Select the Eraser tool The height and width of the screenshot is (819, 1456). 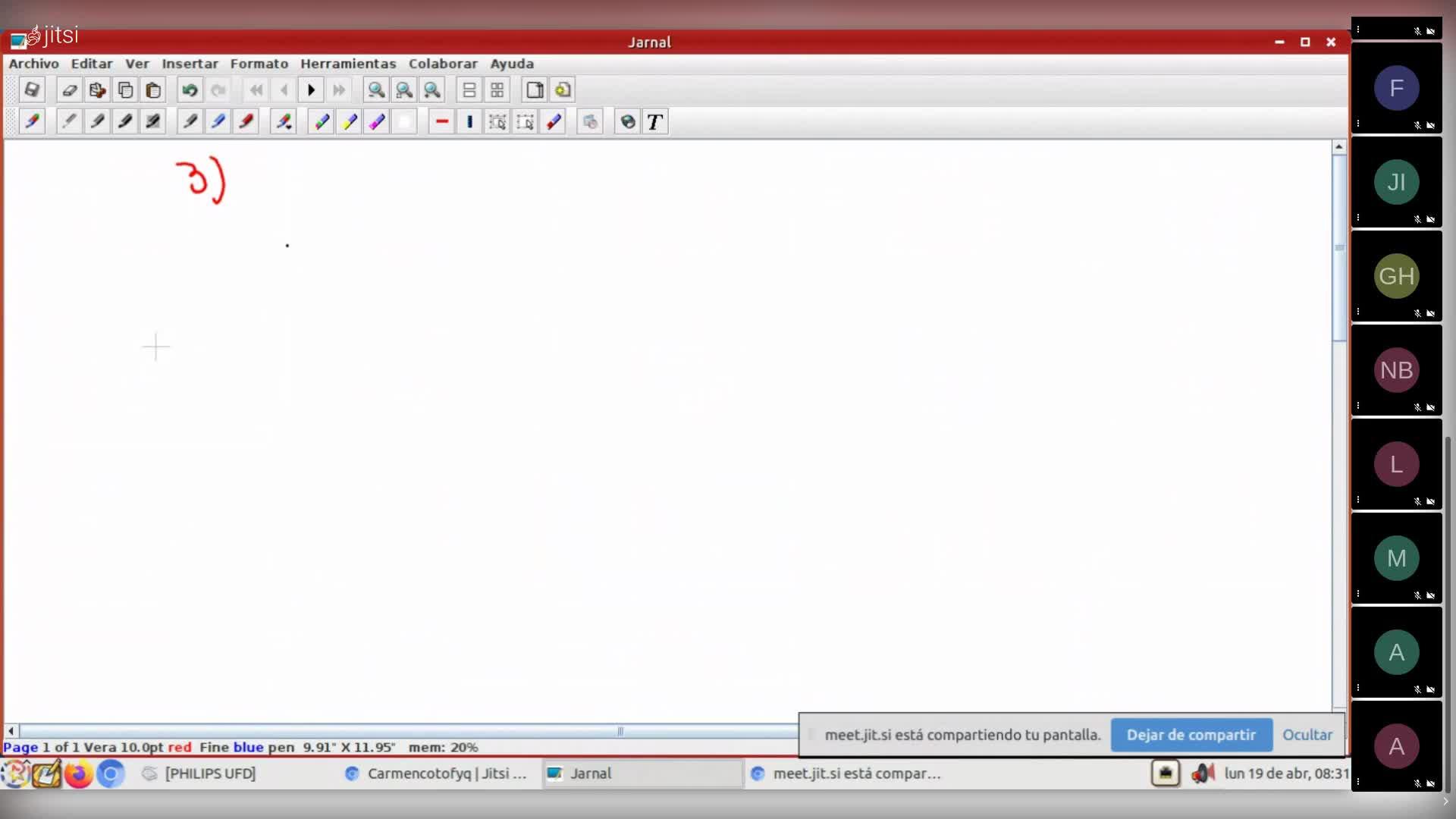pos(70,90)
